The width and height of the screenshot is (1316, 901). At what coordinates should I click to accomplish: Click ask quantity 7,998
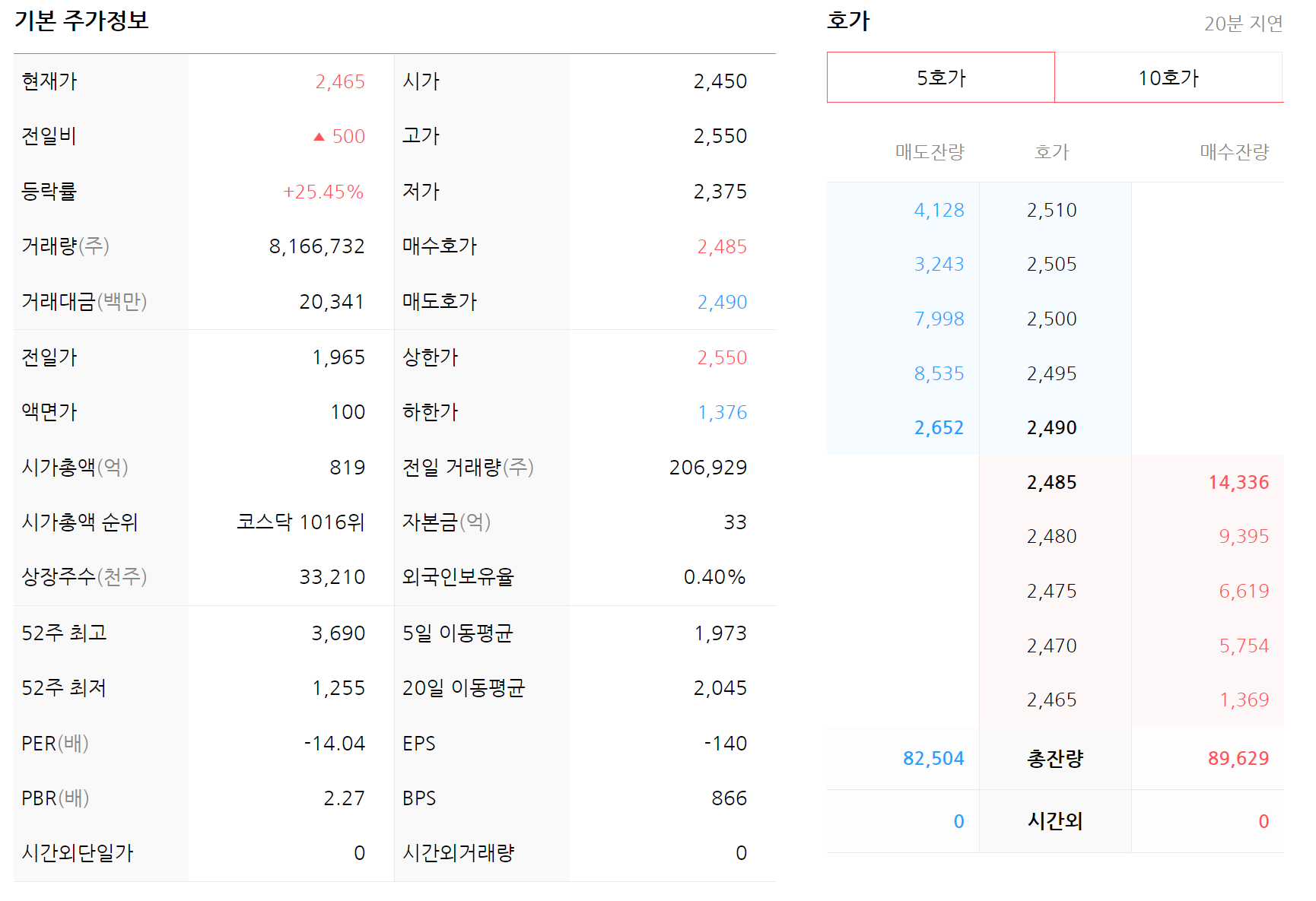(939, 319)
